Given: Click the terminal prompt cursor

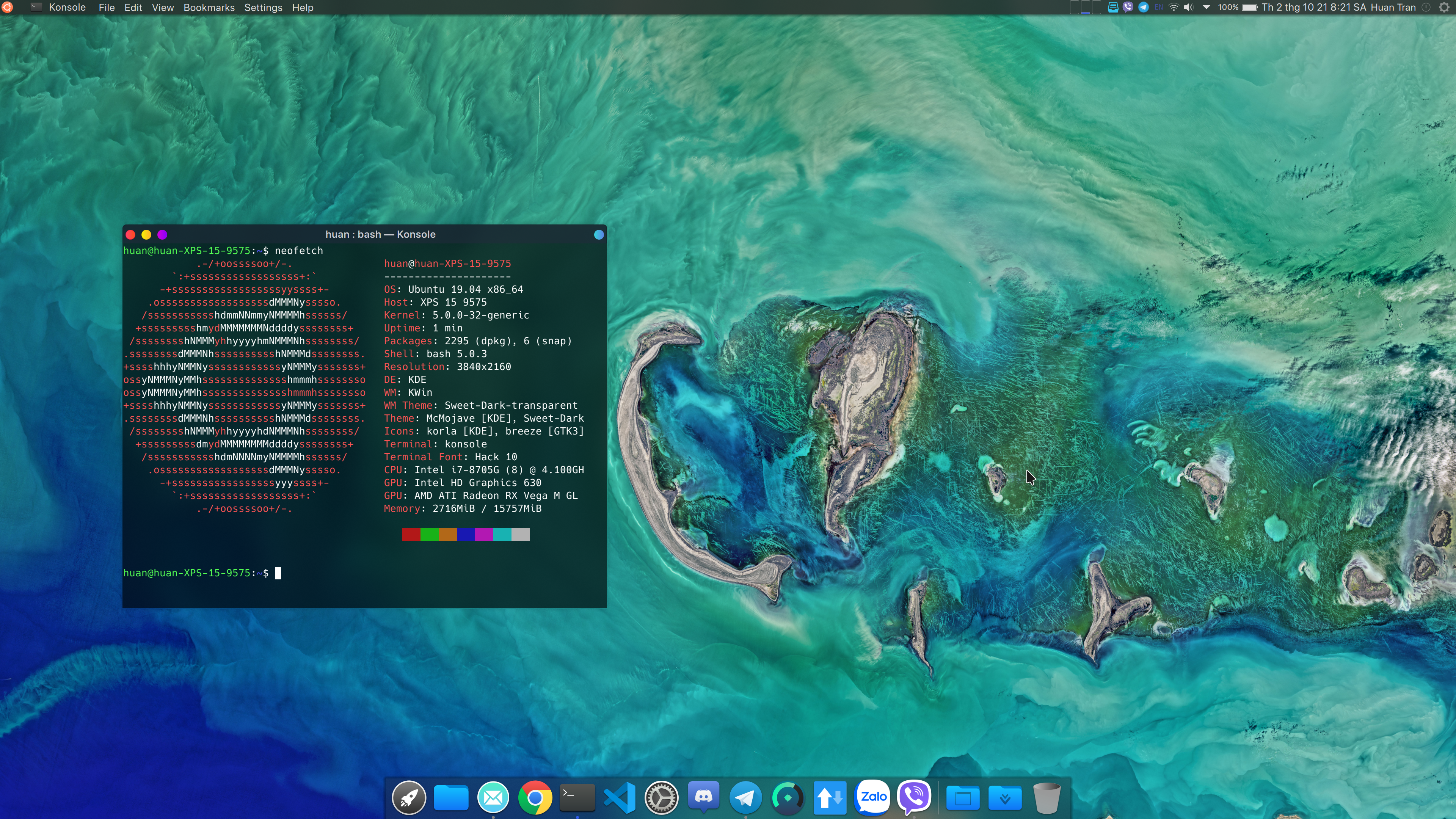Looking at the screenshot, I should pyautogui.click(x=278, y=573).
